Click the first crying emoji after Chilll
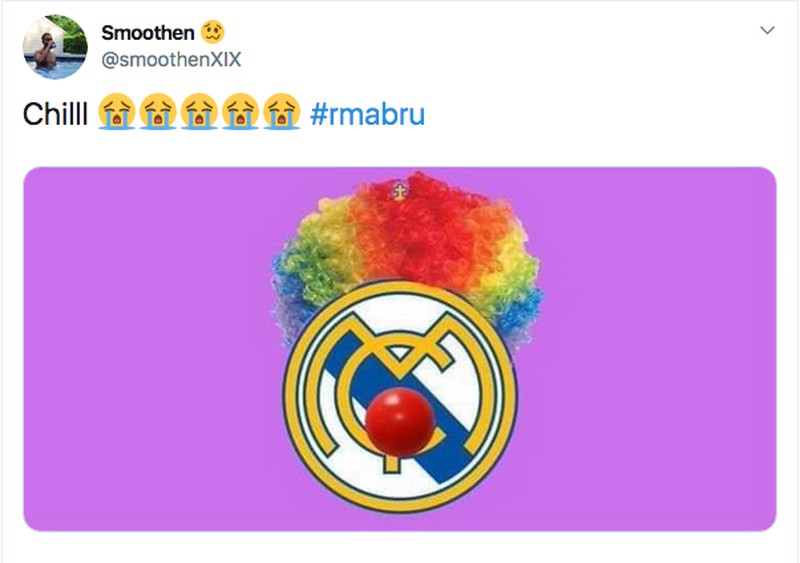This screenshot has width=800, height=563. pos(117,112)
